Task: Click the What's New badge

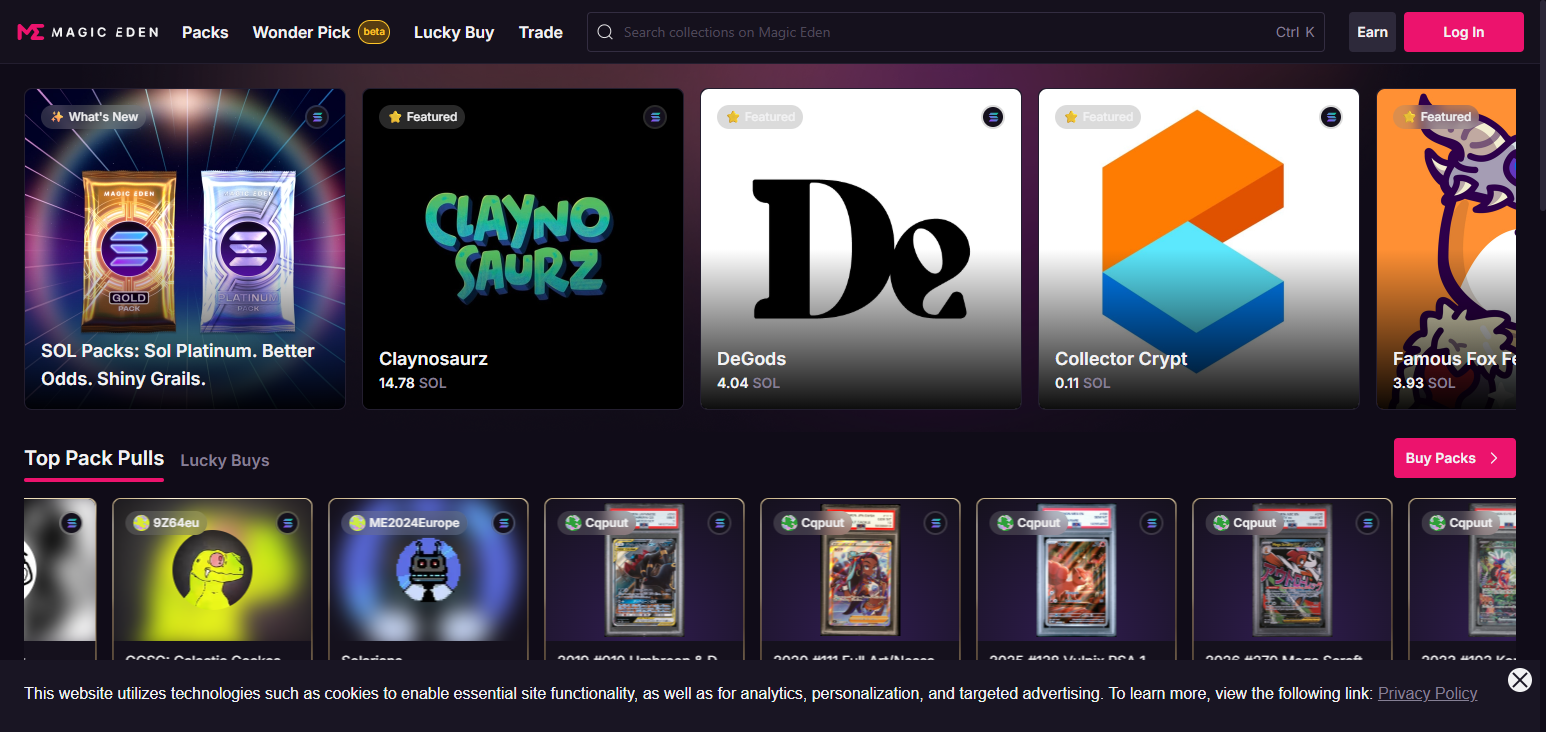Action: (95, 117)
